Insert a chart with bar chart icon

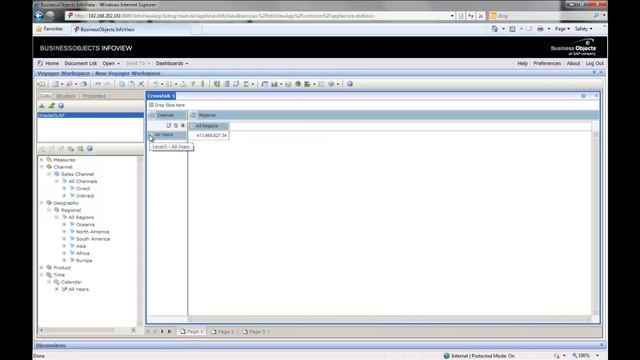pyautogui.click(x=274, y=84)
